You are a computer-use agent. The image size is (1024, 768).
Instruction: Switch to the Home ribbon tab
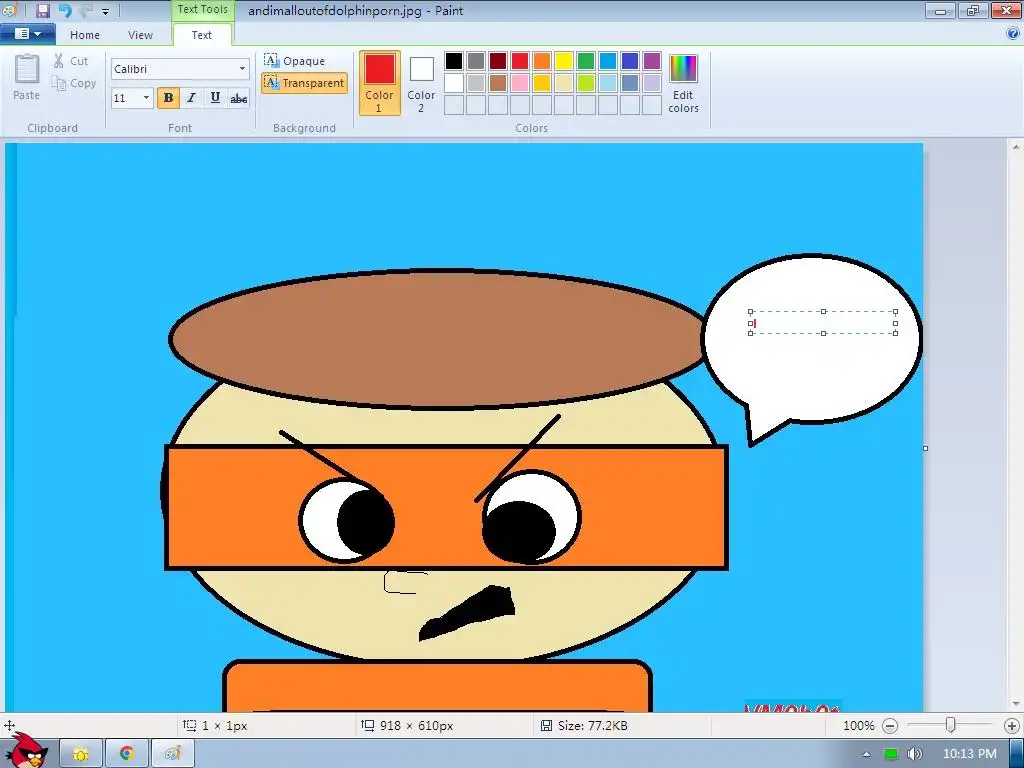click(x=85, y=35)
